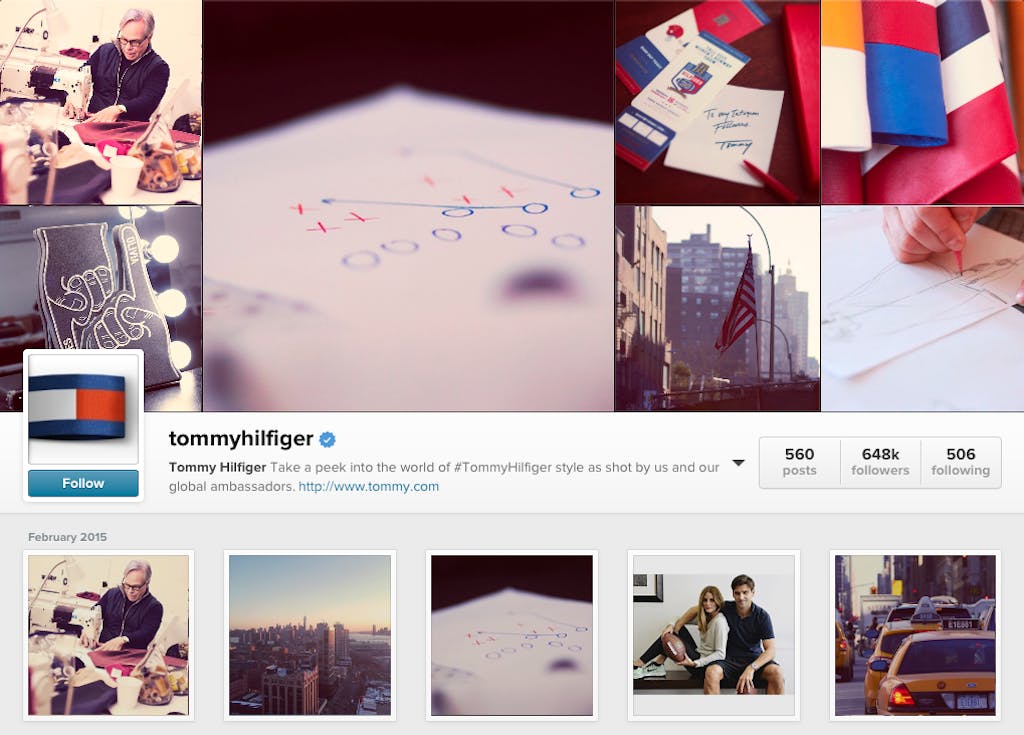The width and height of the screenshot is (1024, 735).
Task: Open the tommy.com website link
Action: [368, 487]
